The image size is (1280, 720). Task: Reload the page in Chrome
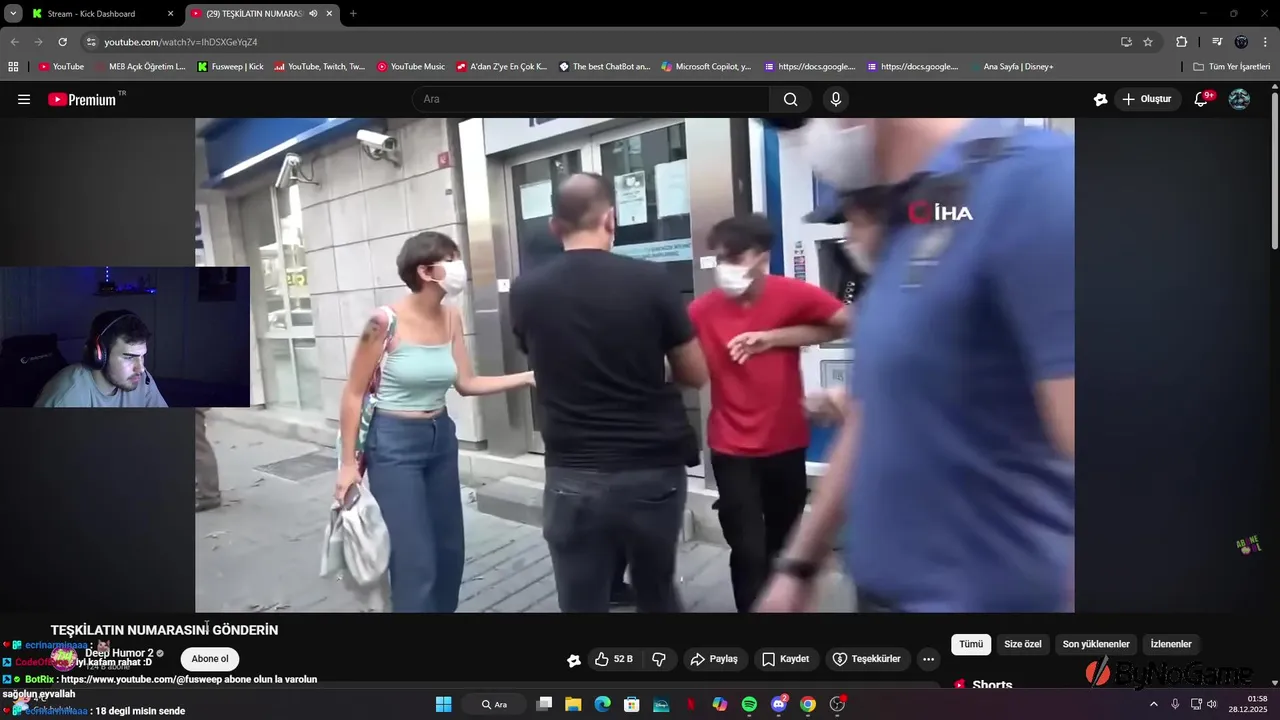click(62, 42)
